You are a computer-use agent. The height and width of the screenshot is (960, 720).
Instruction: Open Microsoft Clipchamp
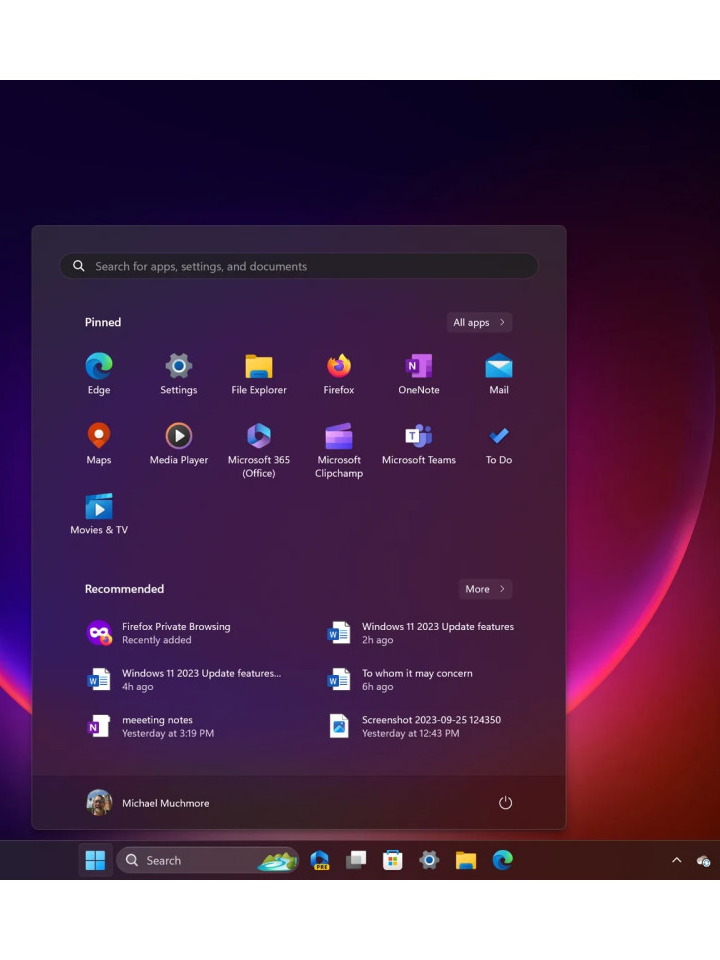pyautogui.click(x=339, y=450)
